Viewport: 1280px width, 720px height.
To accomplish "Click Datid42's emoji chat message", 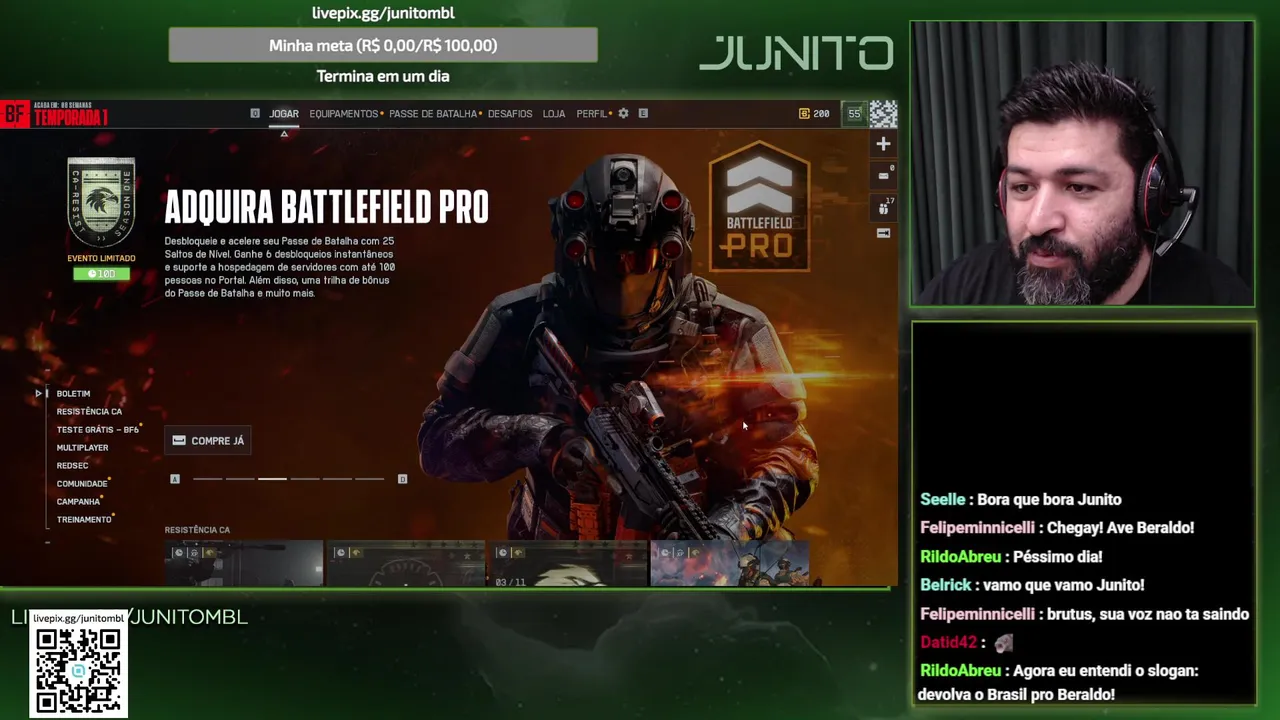I will (967, 643).
